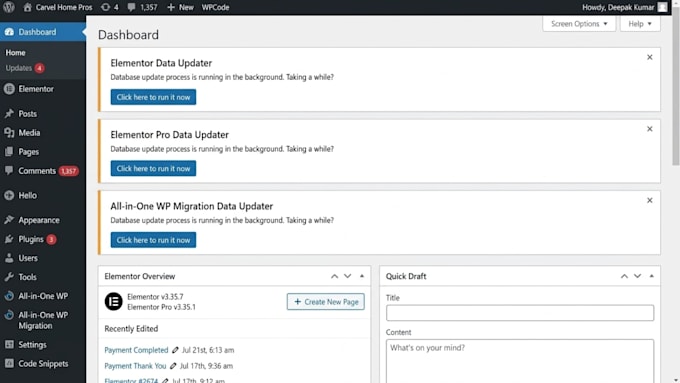This screenshot has height=383, width=680.
Task: Collapse the Elementor Overview panel
Action: point(362,276)
